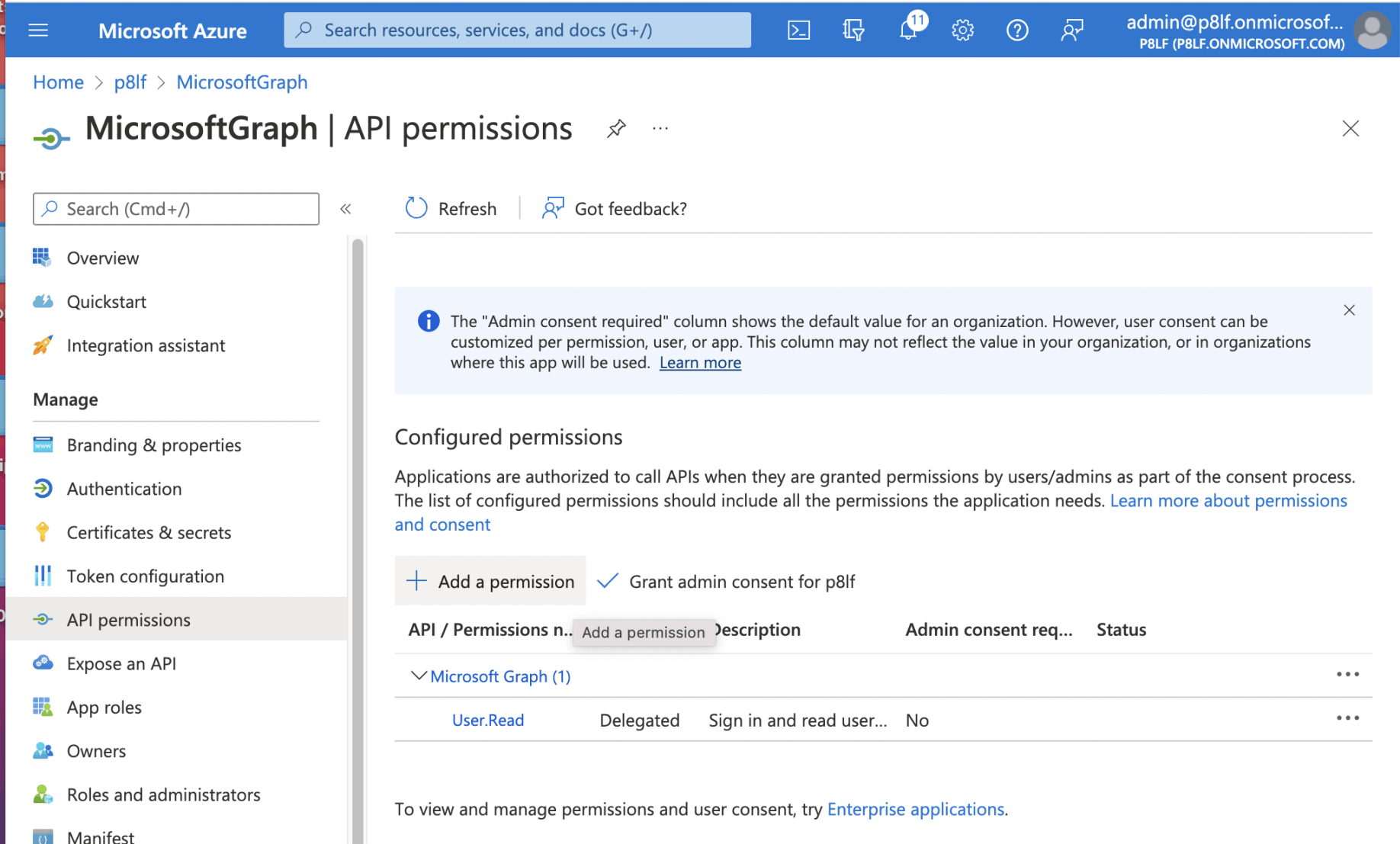1400x844 pixels.
Task: Grant admin consent for p8lf
Action: (726, 581)
